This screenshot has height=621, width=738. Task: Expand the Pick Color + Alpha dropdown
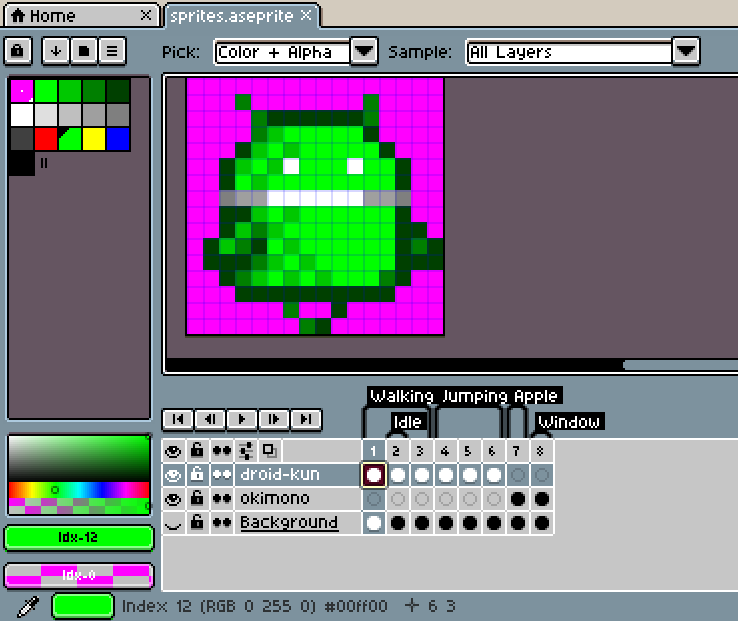click(x=364, y=52)
